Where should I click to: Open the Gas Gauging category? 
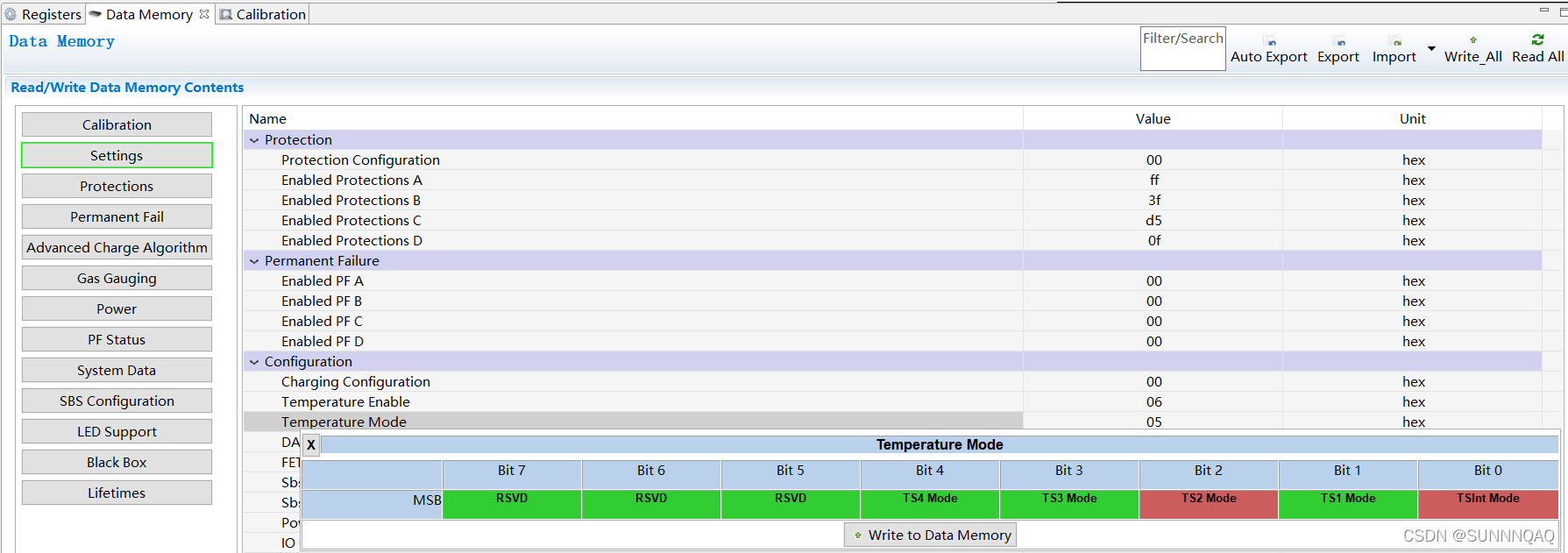[x=117, y=278]
